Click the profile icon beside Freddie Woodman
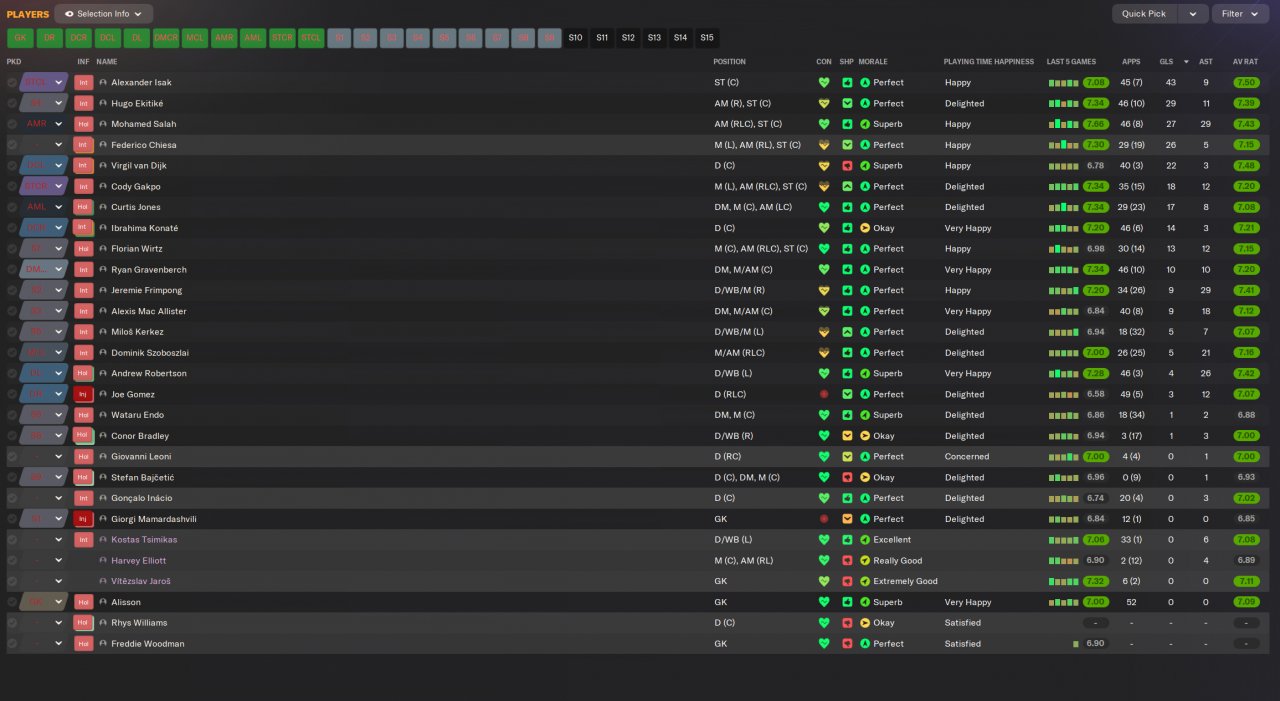 103,644
